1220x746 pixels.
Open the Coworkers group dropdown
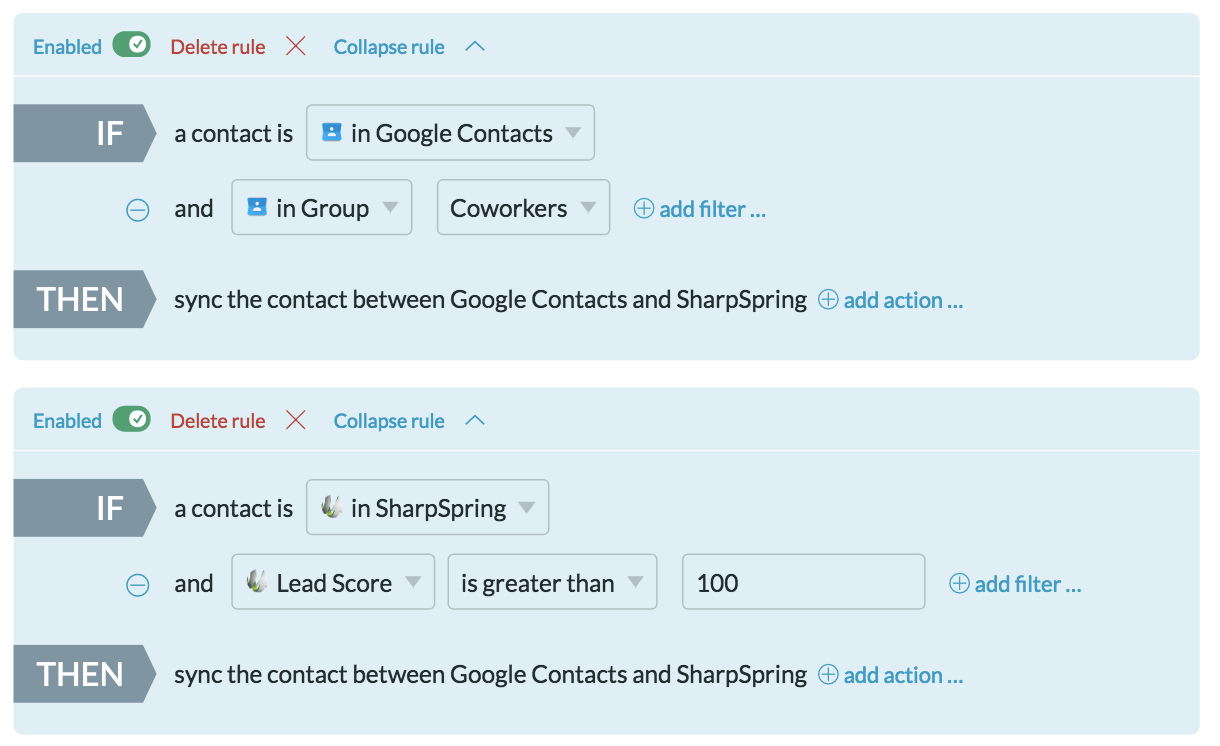[x=523, y=208]
